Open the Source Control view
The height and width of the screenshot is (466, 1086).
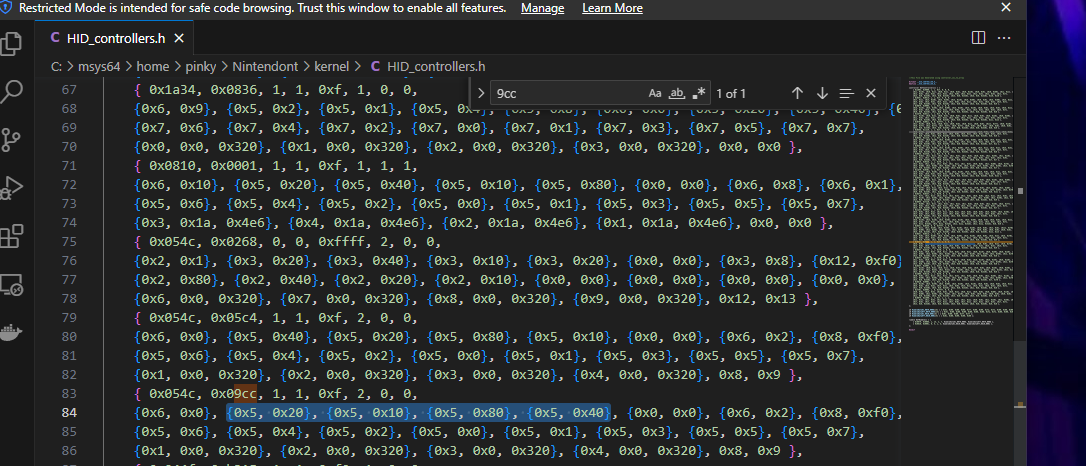pyautogui.click(x=12, y=139)
